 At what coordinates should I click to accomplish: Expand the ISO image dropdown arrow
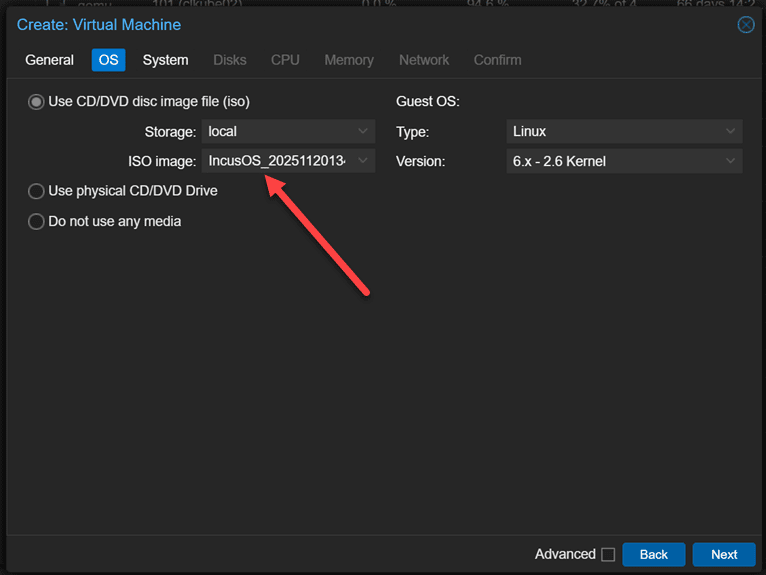(362, 161)
